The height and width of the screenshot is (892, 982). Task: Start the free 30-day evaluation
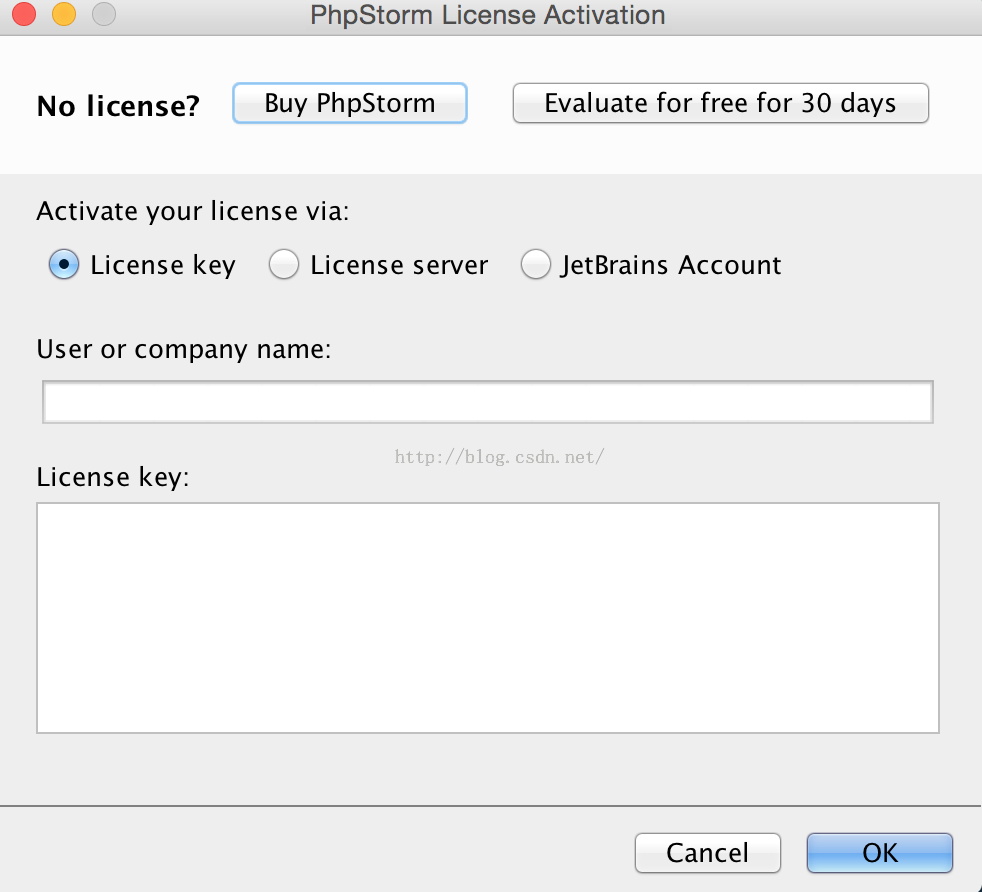[720, 103]
